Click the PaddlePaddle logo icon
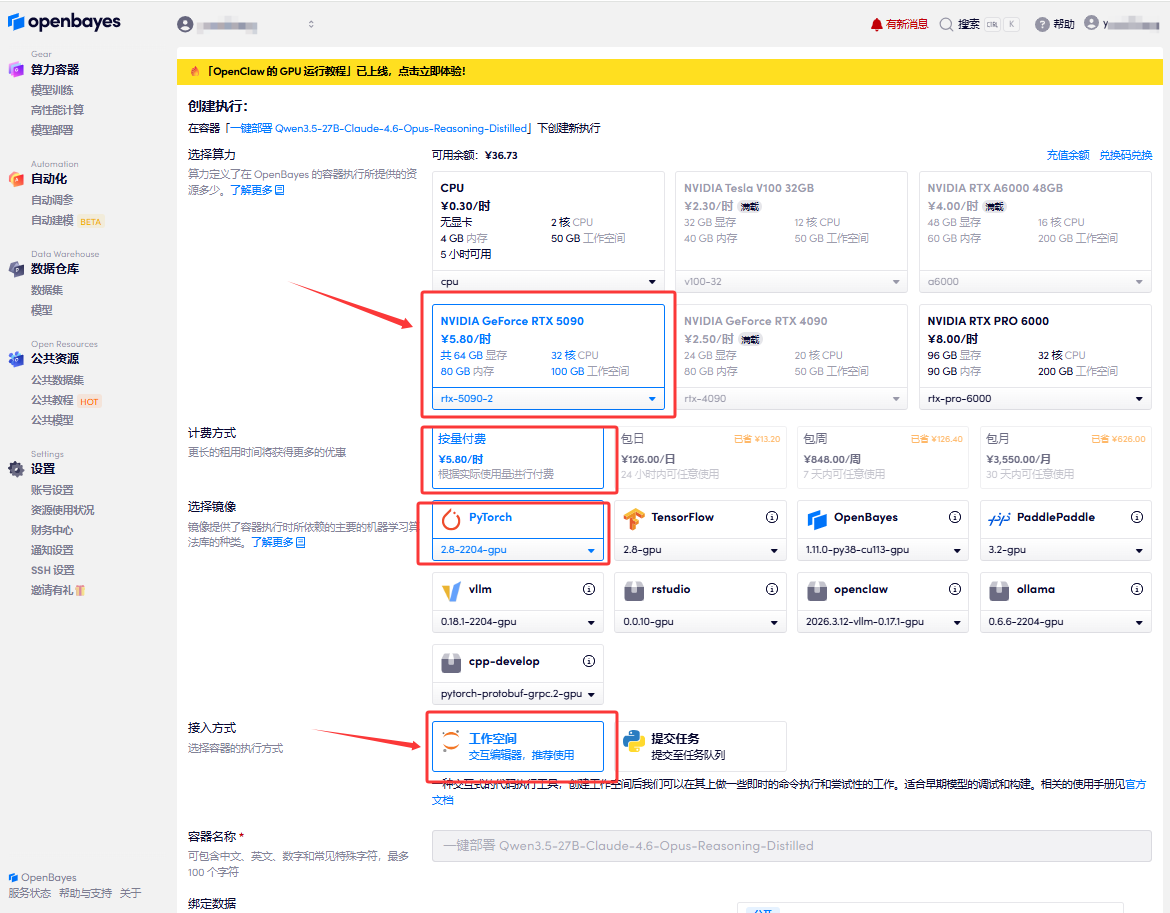Viewport: 1170px width, 913px height. click(x=999, y=519)
